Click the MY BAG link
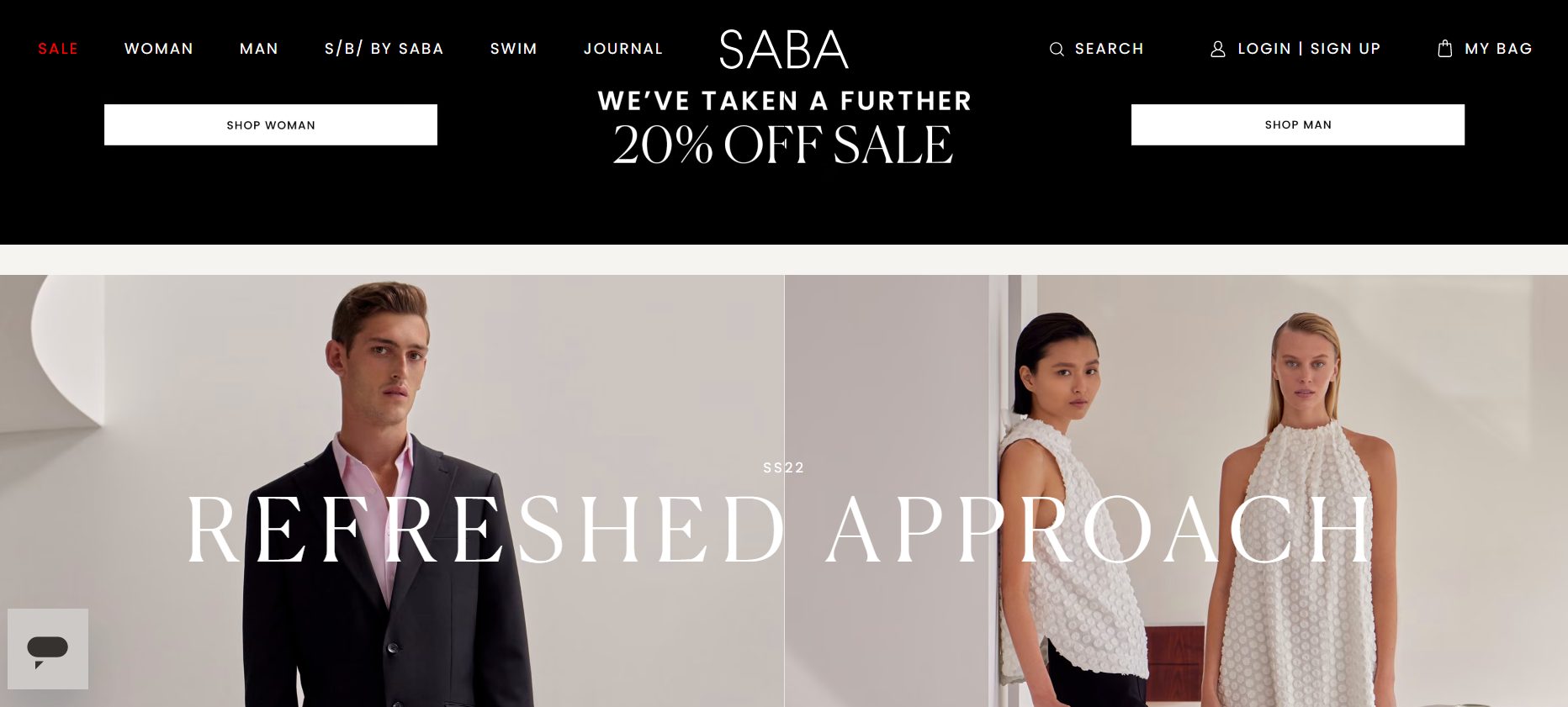1568x707 pixels. pos(1498,49)
